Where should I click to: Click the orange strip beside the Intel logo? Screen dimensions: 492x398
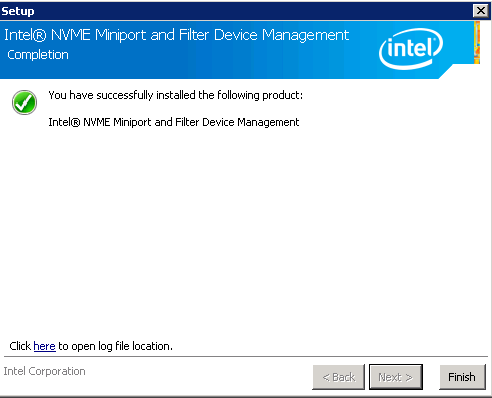point(477,42)
